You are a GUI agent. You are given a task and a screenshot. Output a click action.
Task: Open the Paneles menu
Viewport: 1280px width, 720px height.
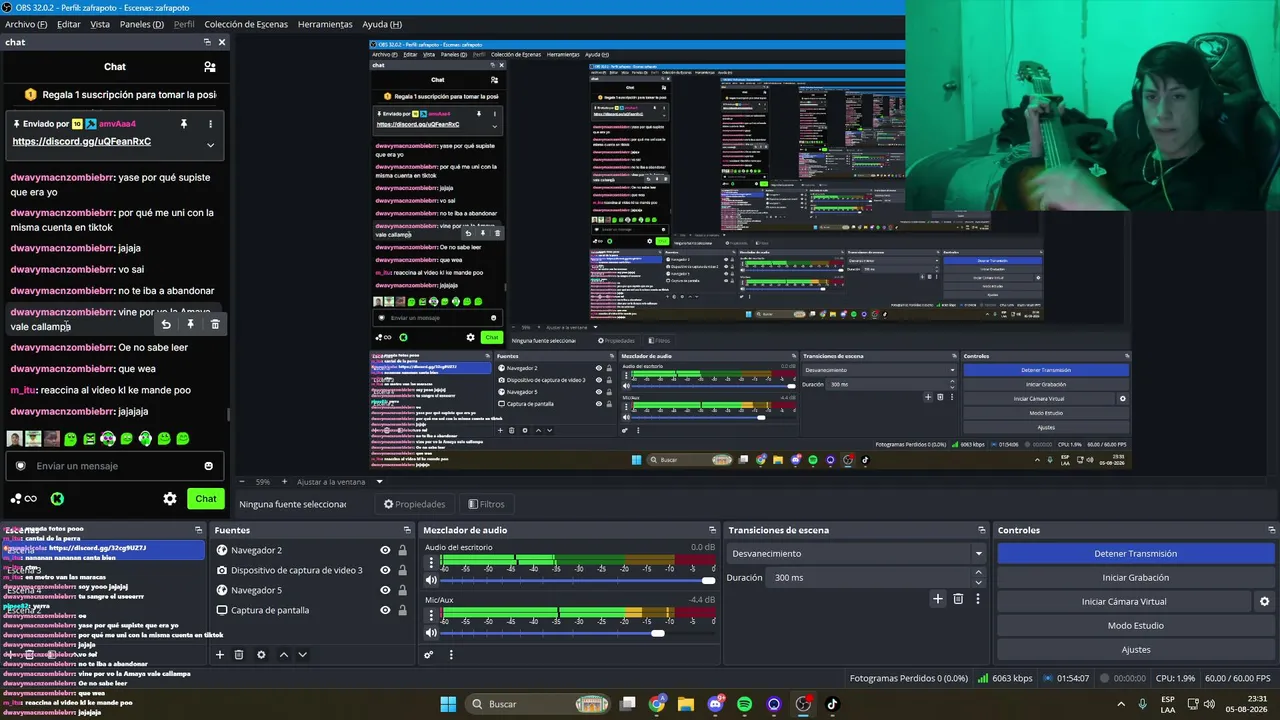coord(142,24)
